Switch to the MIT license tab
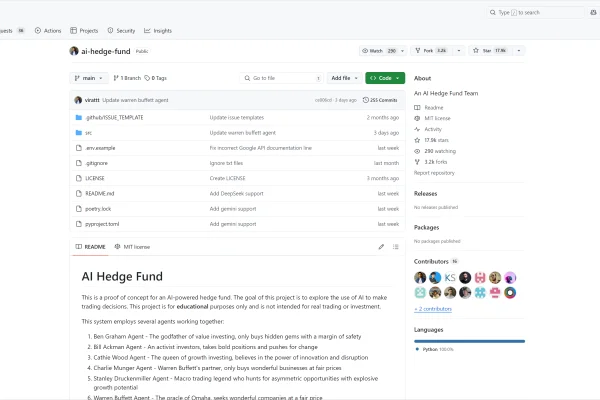Screen dimensions: 600x400 (x=132, y=247)
